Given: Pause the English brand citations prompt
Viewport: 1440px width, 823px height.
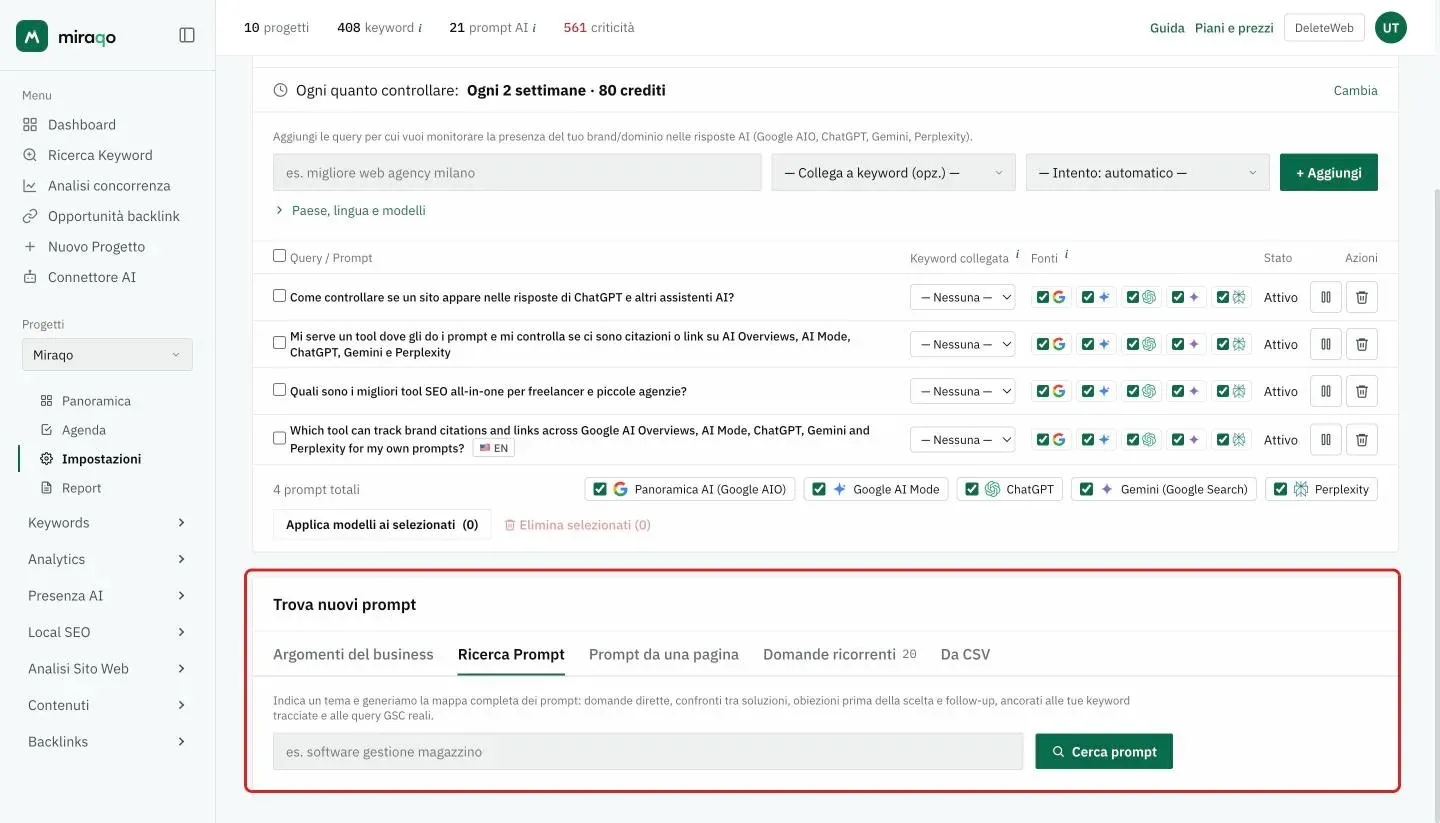Looking at the screenshot, I should (1325, 439).
